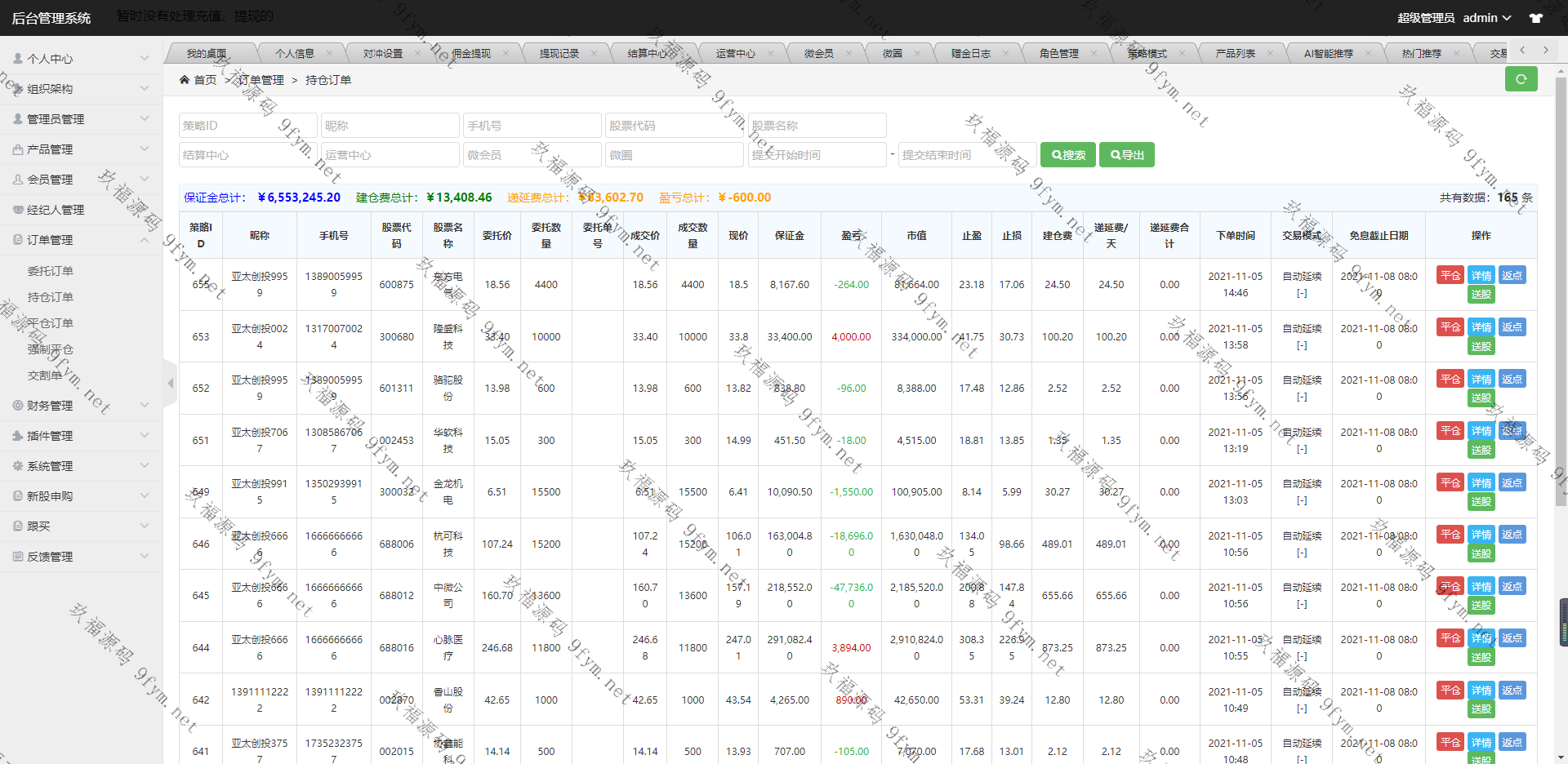Viewport: 1568px width, 764px height.
Task: Click 平仓 button for order 646
Action: click(x=1450, y=535)
